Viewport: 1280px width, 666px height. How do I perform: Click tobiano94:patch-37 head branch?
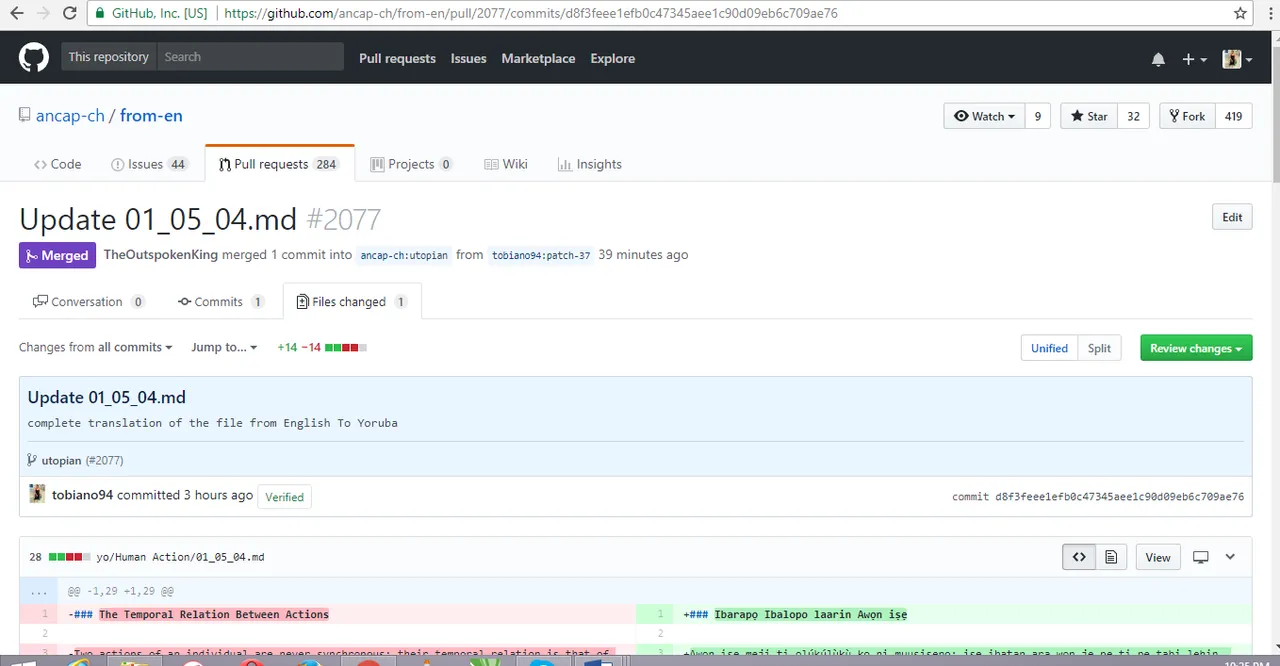pyautogui.click(x=541, y=255)
